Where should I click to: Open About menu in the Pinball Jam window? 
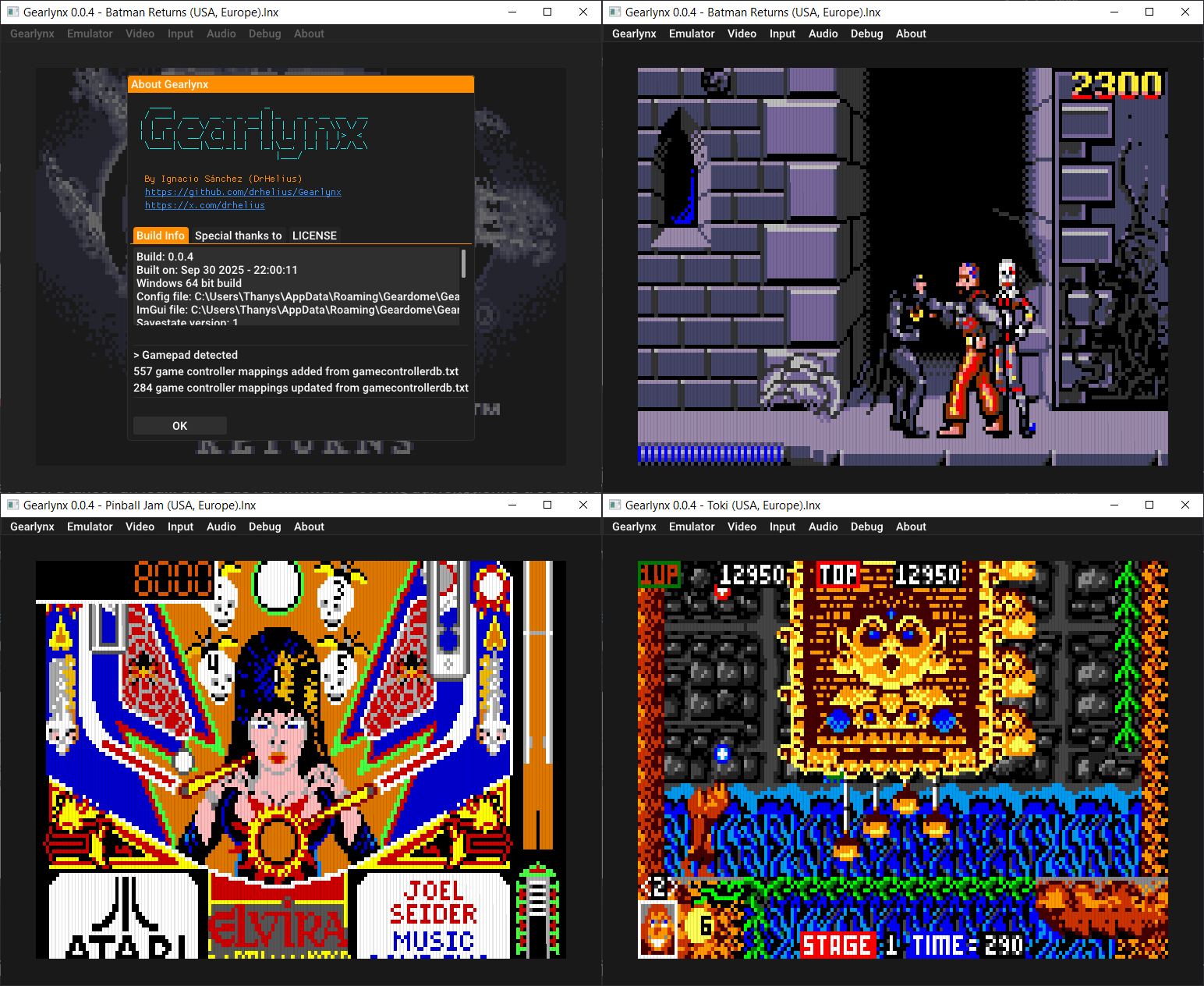click(309, 527)
